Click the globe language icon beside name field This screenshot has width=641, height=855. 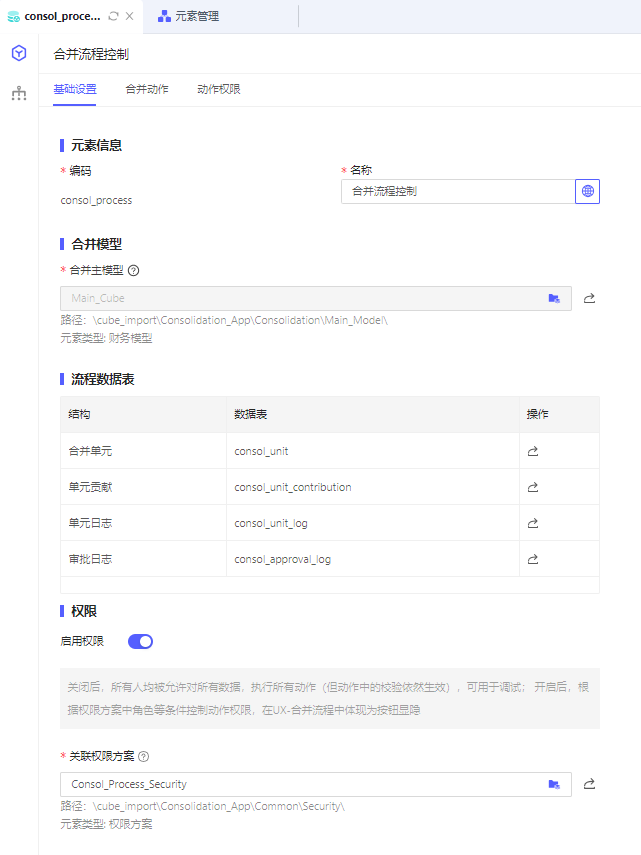tap(587, 191)
